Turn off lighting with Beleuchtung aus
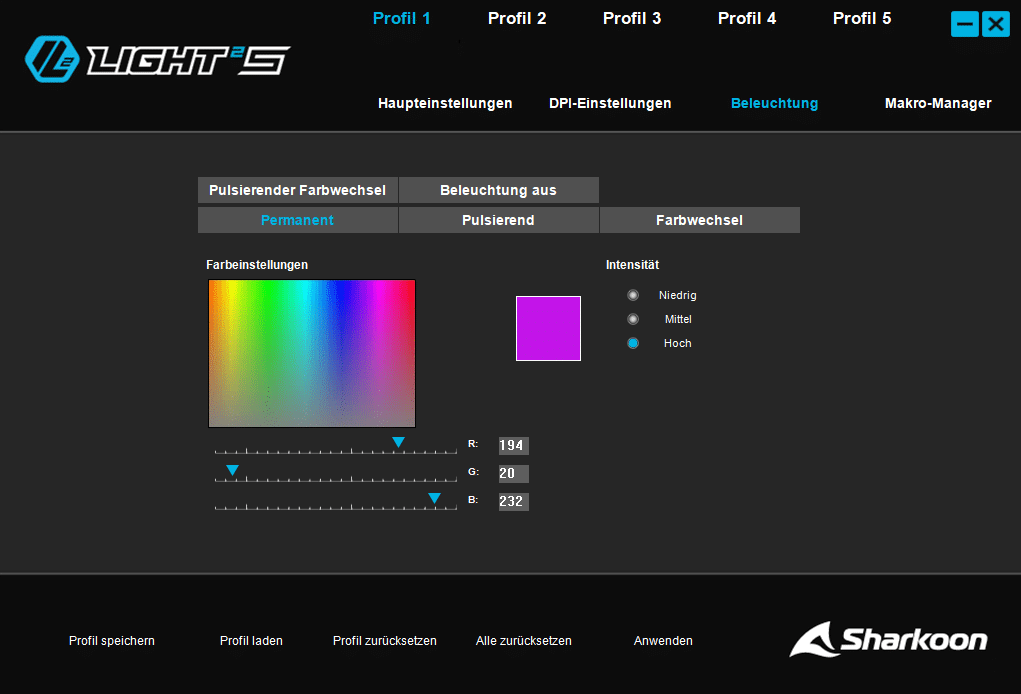 [x=498, y=190]
